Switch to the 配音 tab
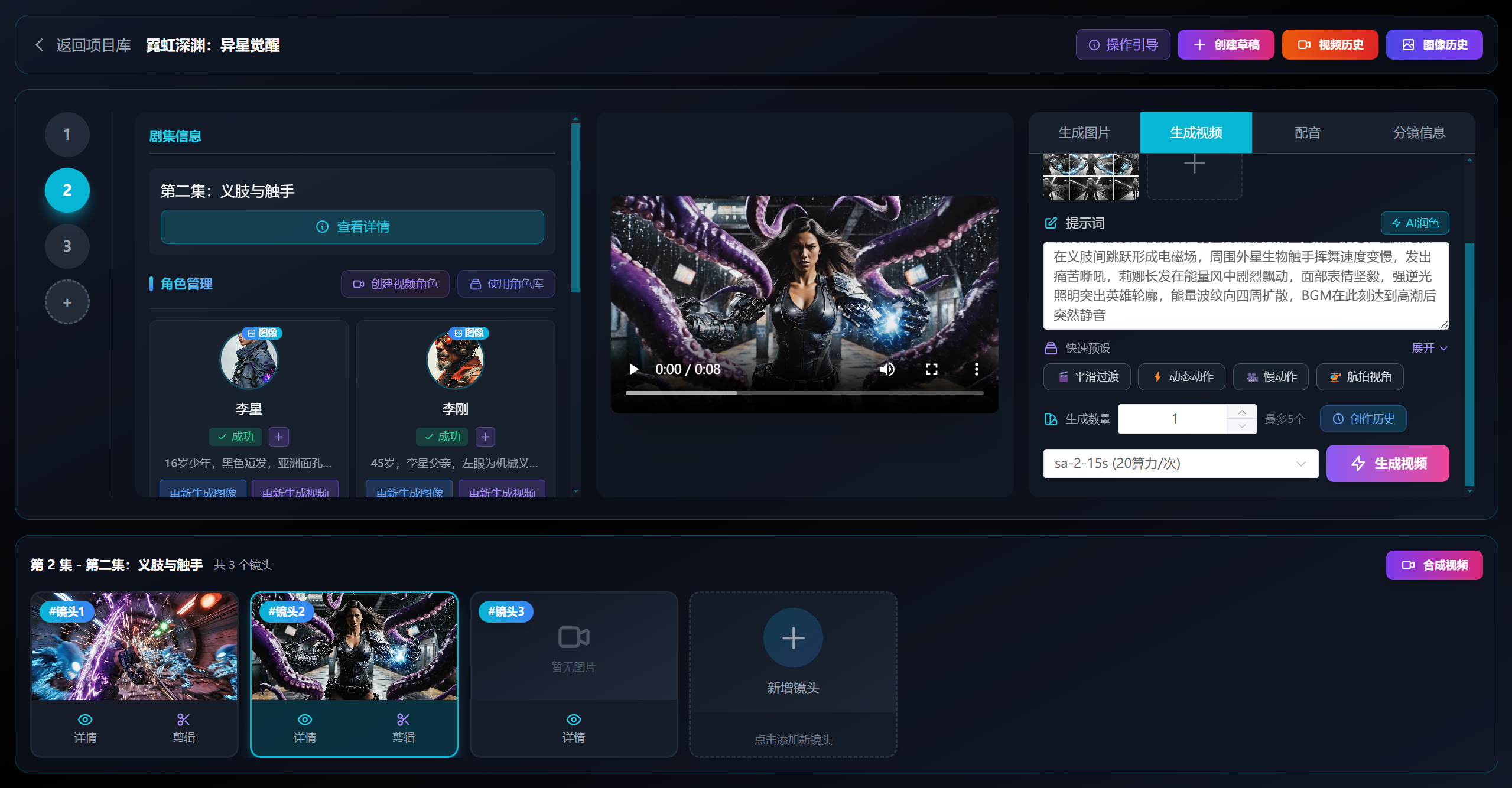Viewport: 1512px width, 788px height. 1307,133
